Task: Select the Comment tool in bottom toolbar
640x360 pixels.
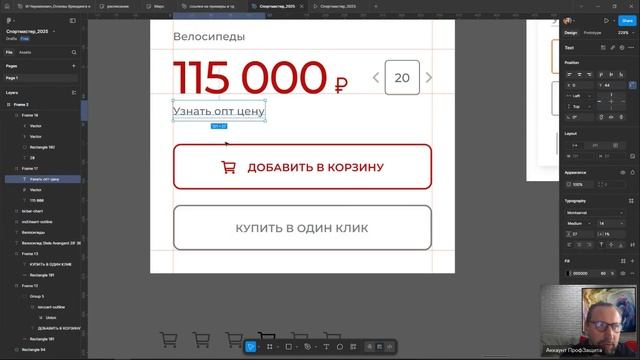Action: (x=340, y=347)
